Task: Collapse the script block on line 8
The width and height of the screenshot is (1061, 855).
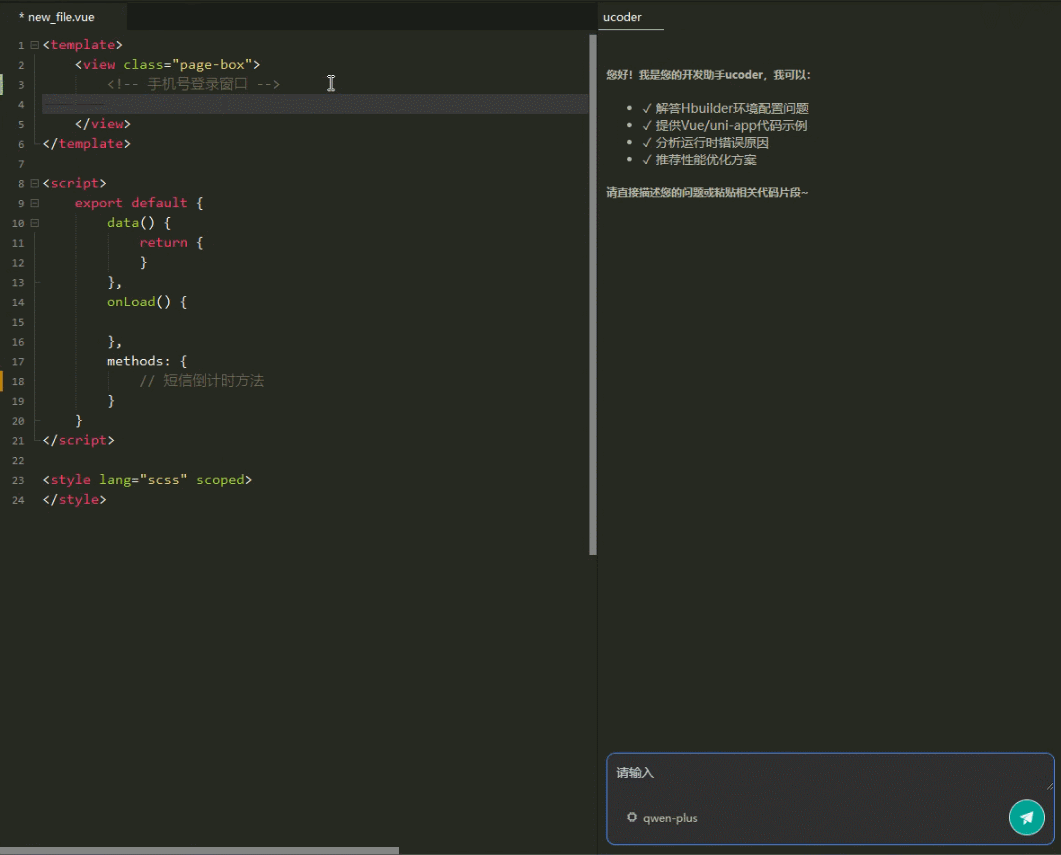Action: [x=34, y=183]
